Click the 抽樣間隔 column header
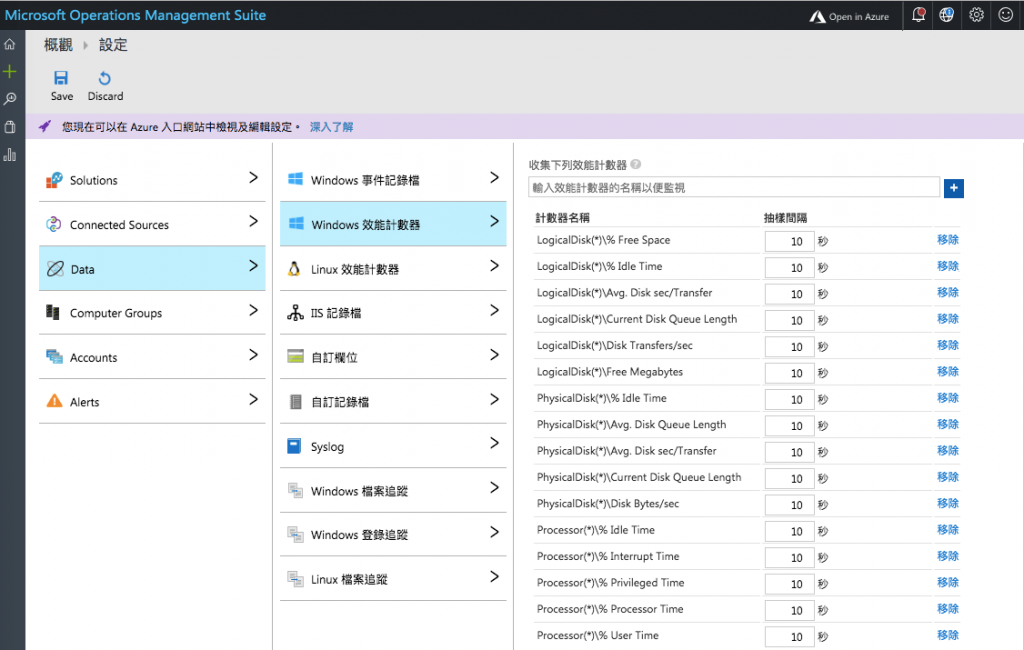Image resolution: width=1024 pixels, height=650 pixels. 786,218
